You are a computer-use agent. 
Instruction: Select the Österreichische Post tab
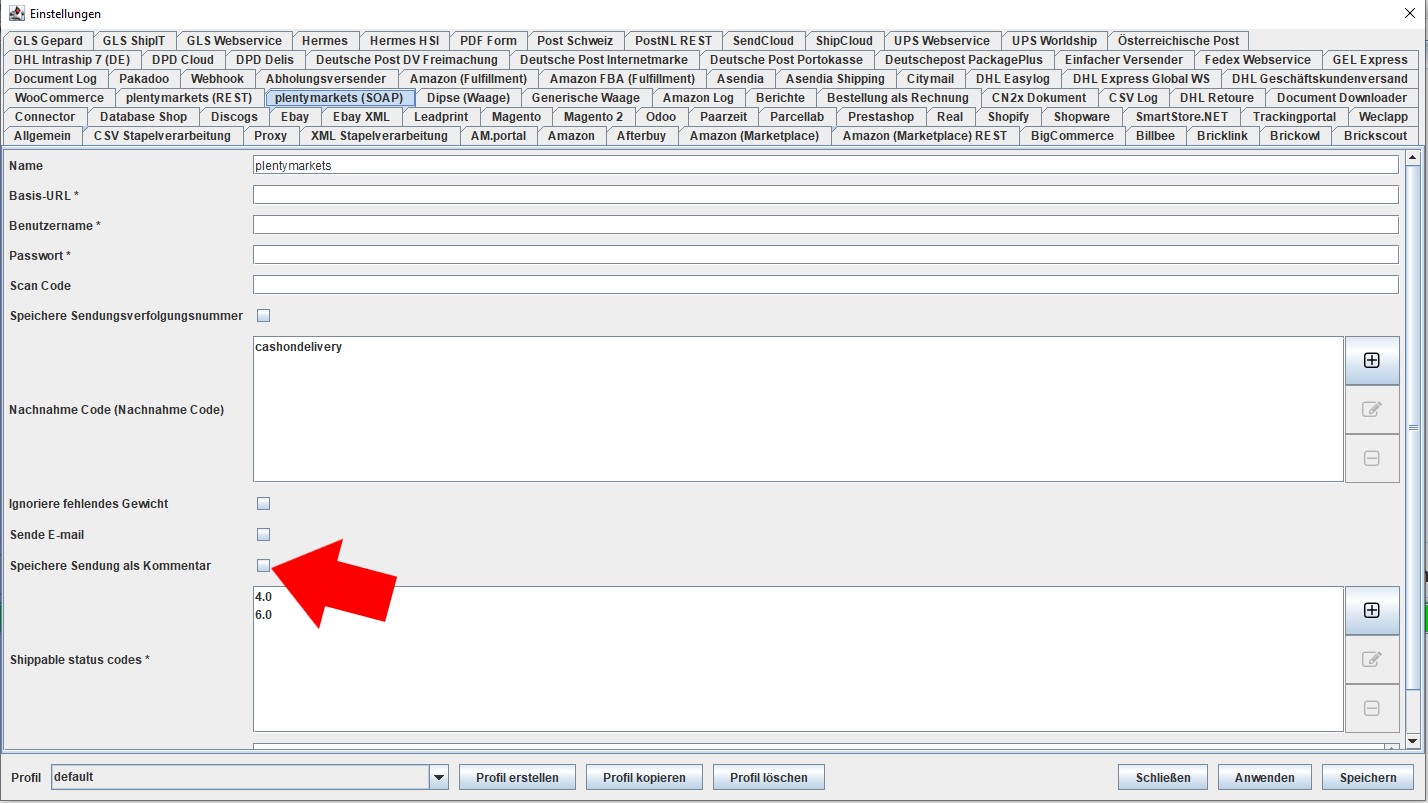click(1178, 41)
